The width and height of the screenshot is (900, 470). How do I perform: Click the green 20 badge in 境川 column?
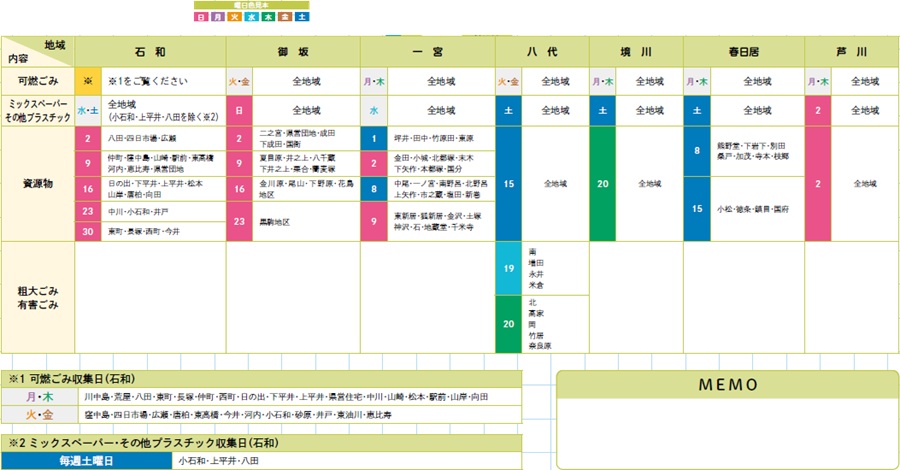(x=603, y=184)
